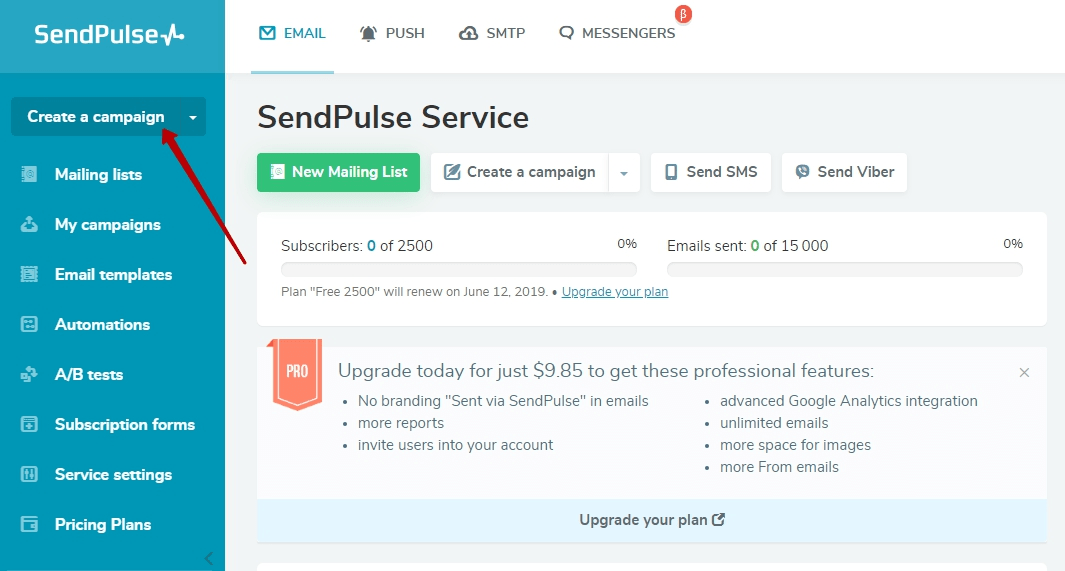Screen dimensions: 1065x571
Task: Follow the Upgrade your plan link under Subscribers
Action: 615,292
